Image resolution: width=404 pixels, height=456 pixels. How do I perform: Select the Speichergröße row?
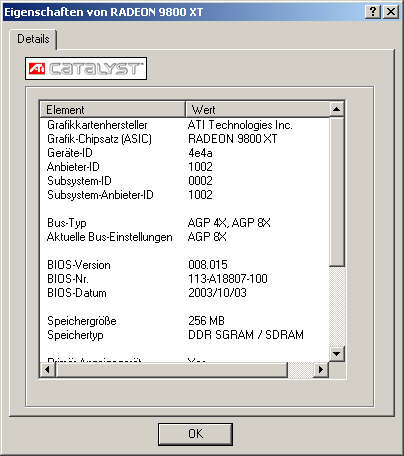point(184,321)
